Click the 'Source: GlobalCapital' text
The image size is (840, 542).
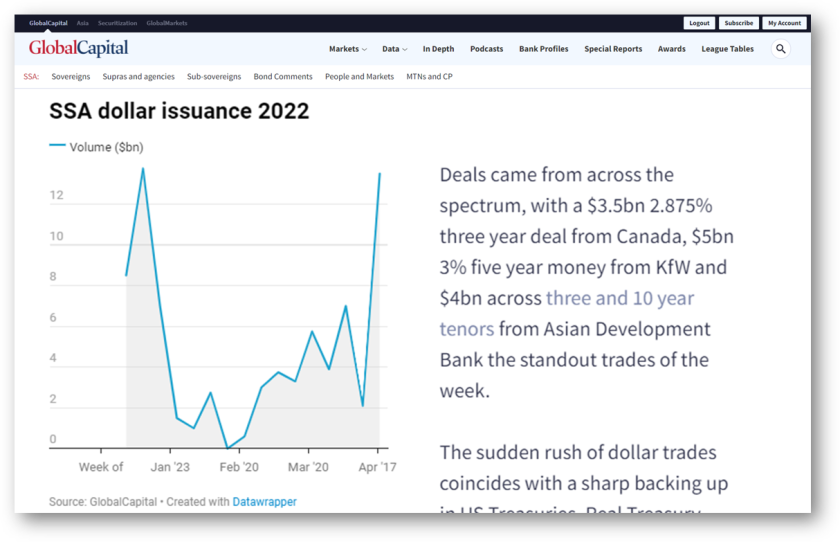103,502
